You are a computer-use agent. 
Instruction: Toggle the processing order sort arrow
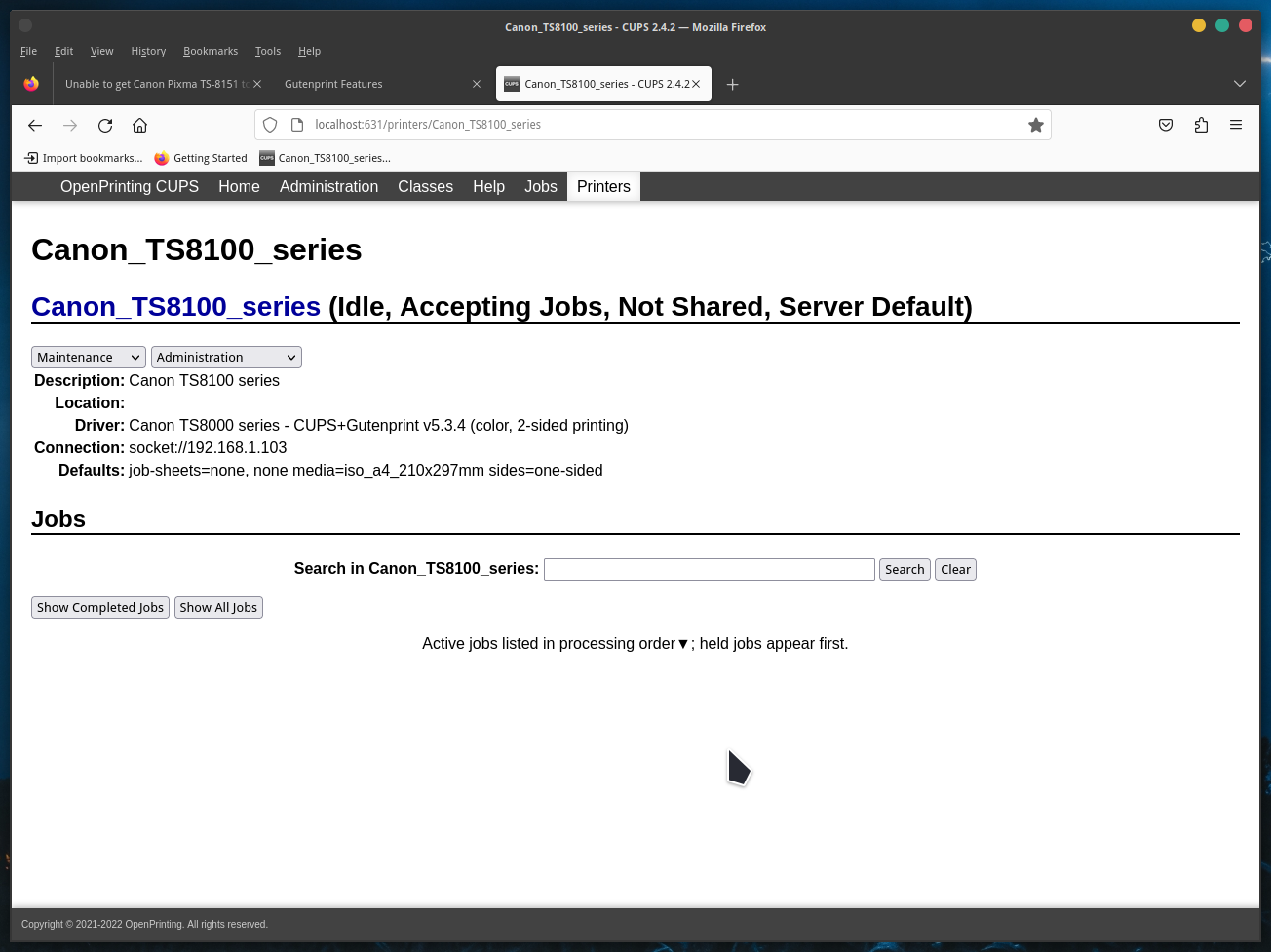[683, 644]
